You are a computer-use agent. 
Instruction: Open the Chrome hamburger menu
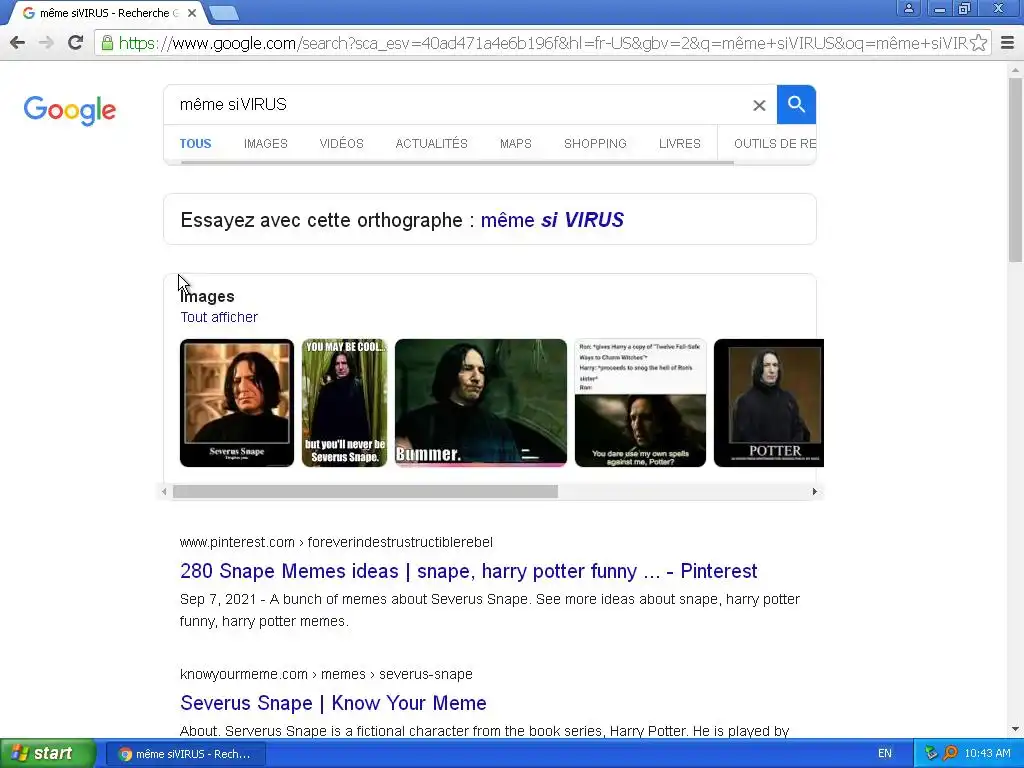1008,43
